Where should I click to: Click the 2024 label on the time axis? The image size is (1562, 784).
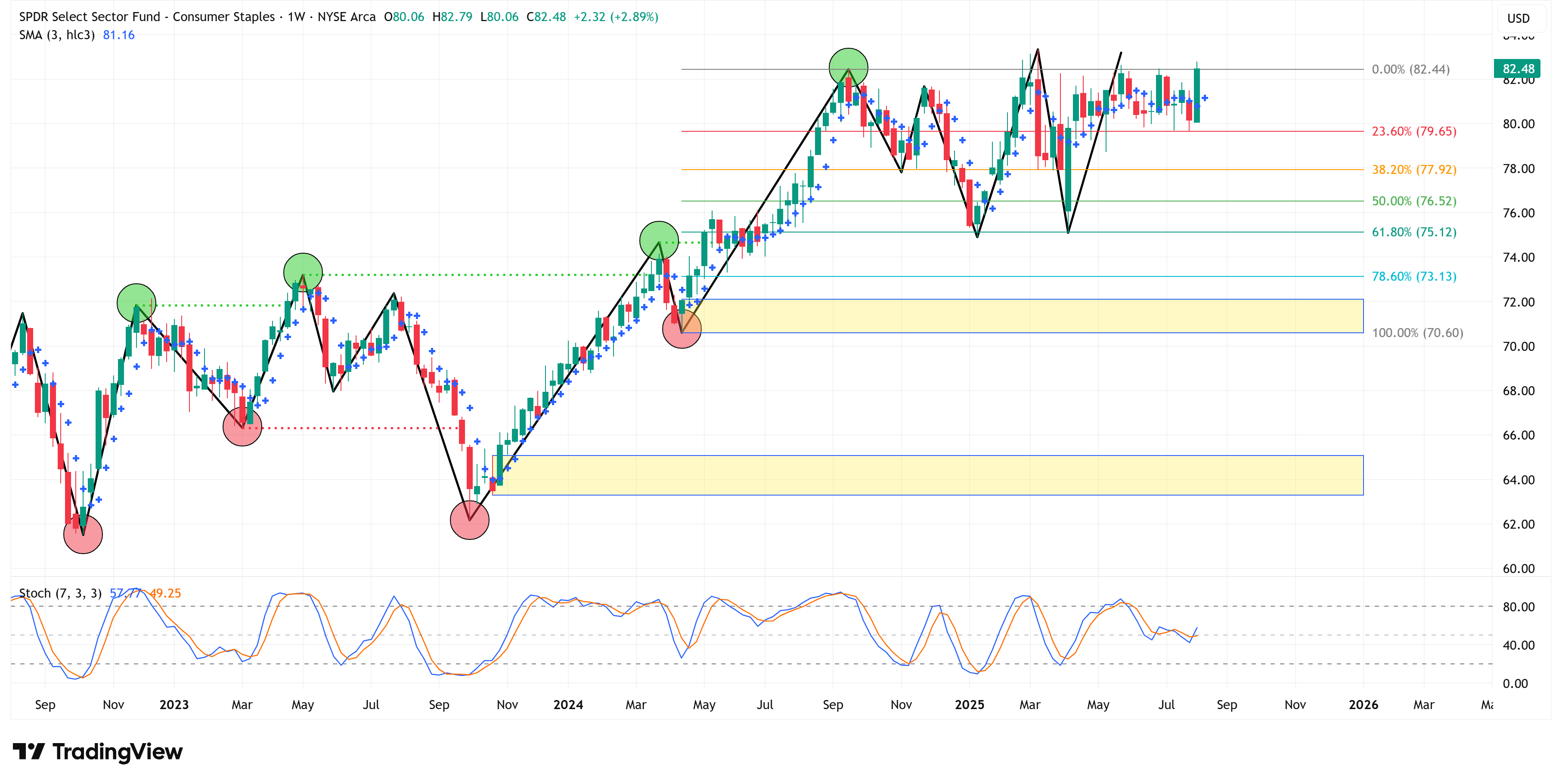tap(568, 705)
